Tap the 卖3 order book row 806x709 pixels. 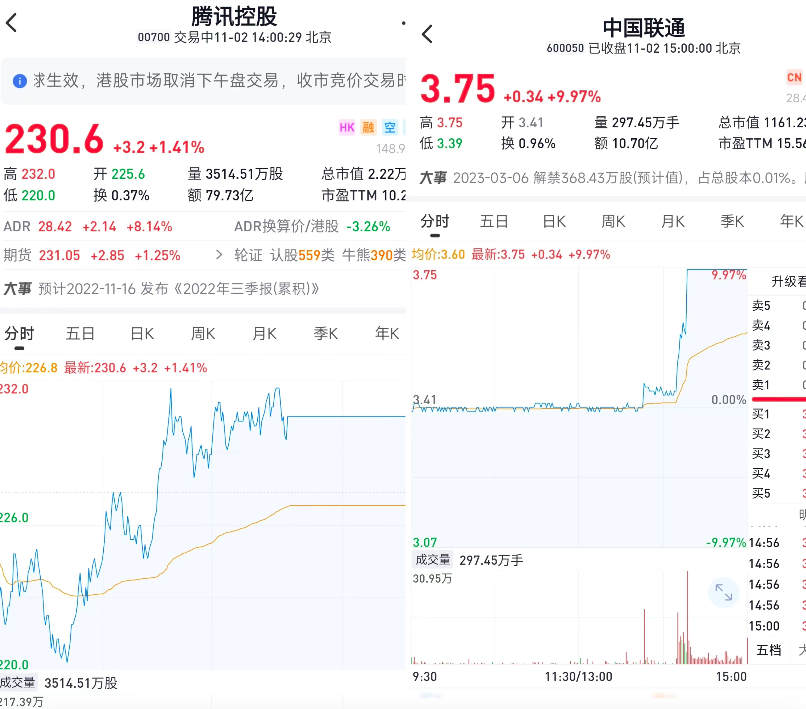[x=779, y=345]
